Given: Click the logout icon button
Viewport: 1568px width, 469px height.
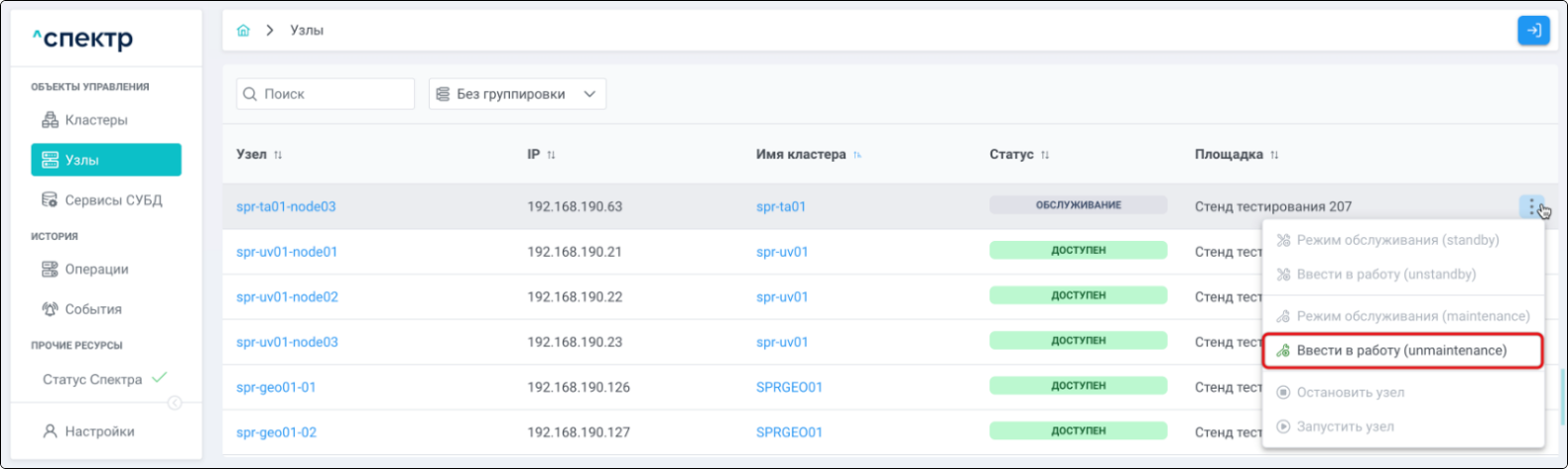Looking at the screenshot, I should [1533, 31].
